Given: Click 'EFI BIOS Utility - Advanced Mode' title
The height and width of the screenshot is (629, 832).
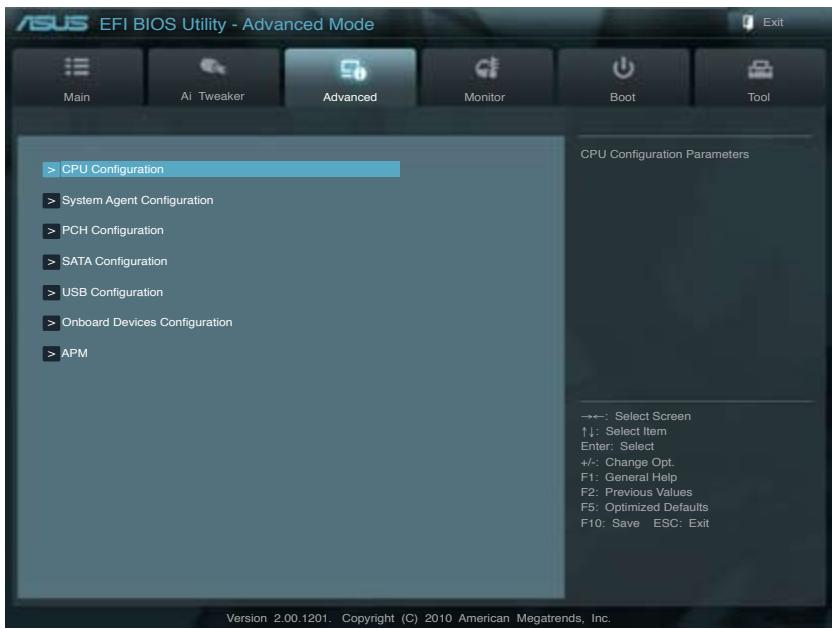Looking at the screenshot, I should (x=237, y=24).
